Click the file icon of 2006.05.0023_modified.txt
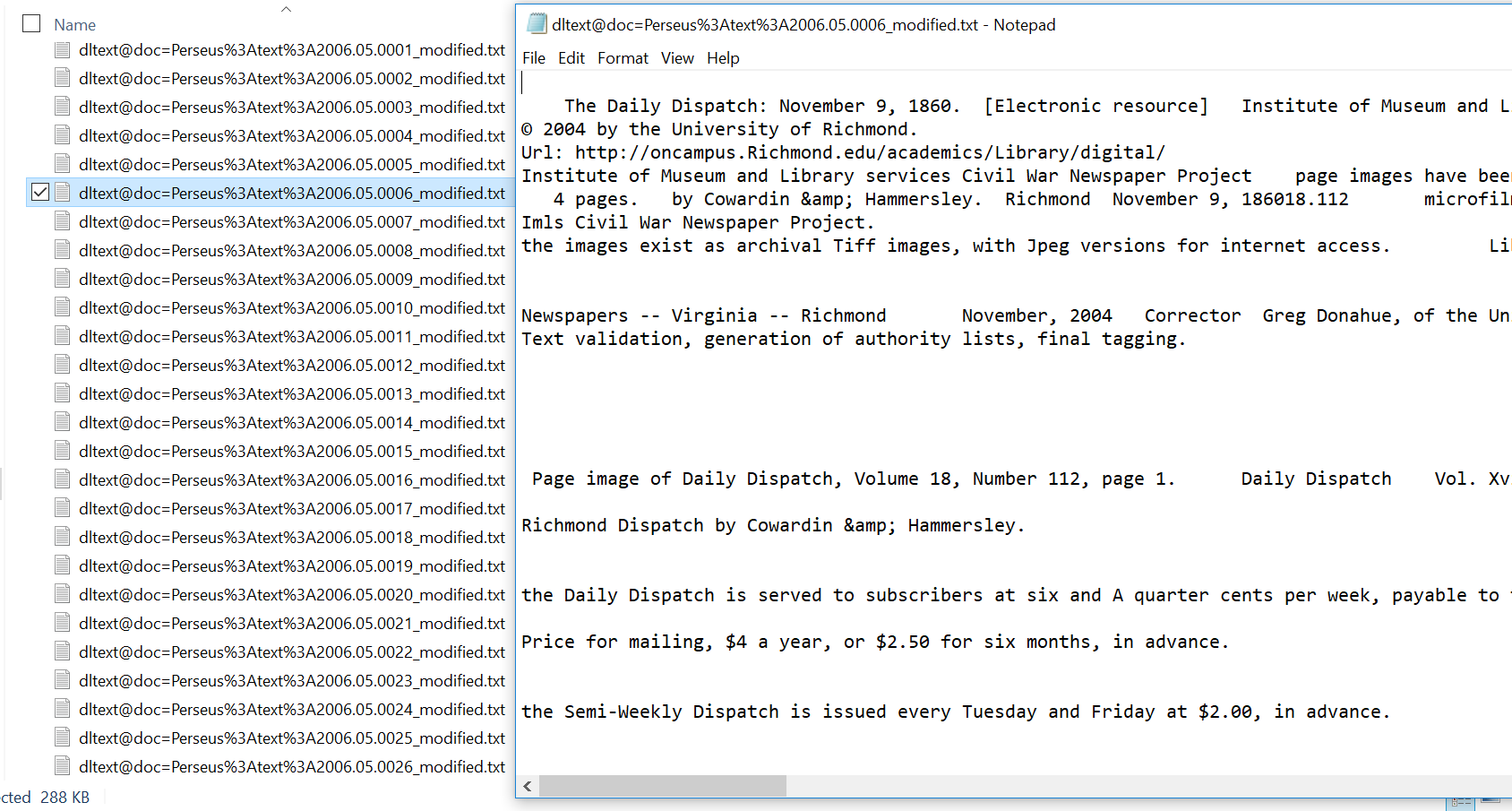Image resolution: width=1512 pixels, height=811 pixels. click(62, 680)
